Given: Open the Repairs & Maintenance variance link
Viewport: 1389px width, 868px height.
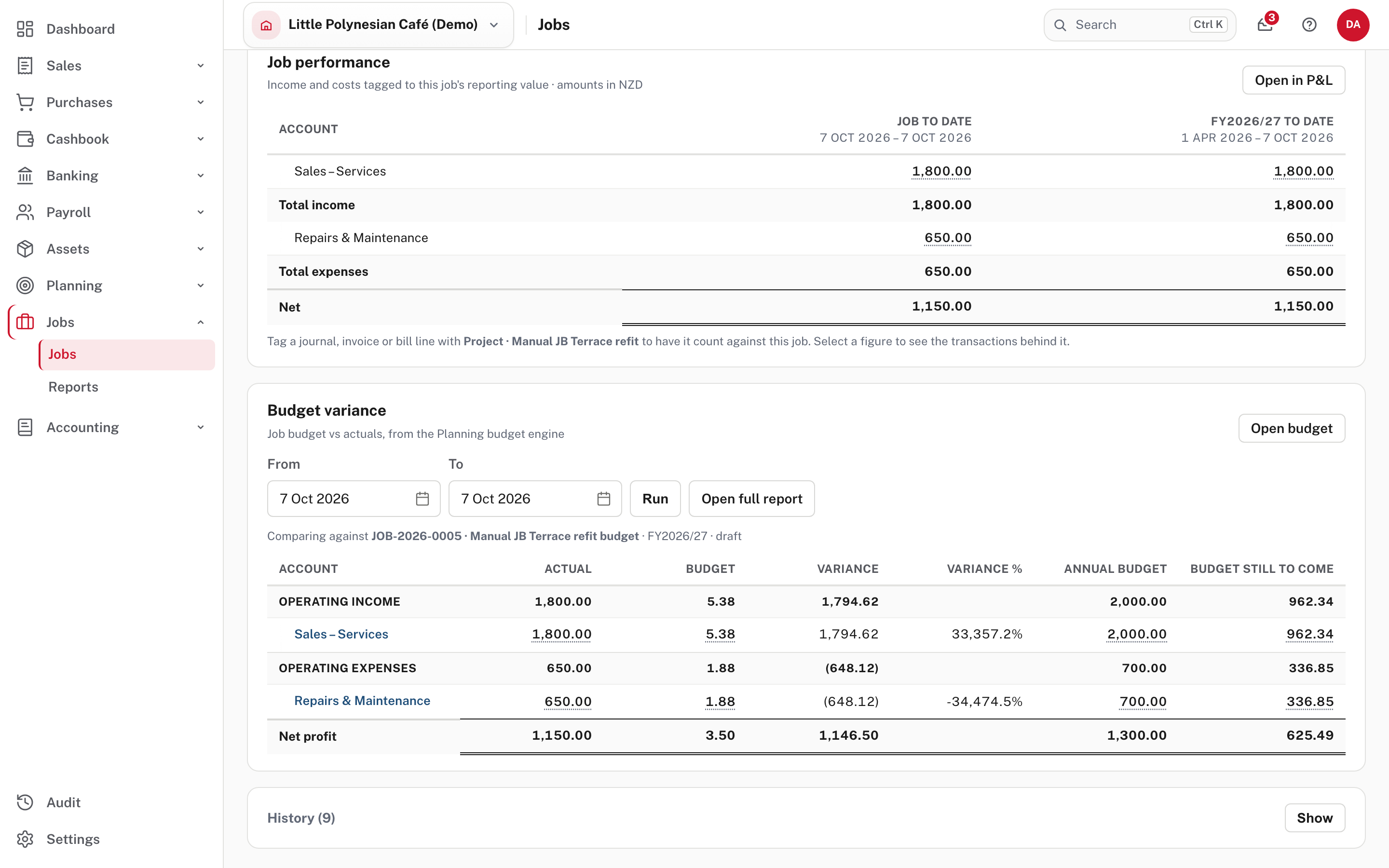Looking at the screenshot, I should tap(362, 700).
